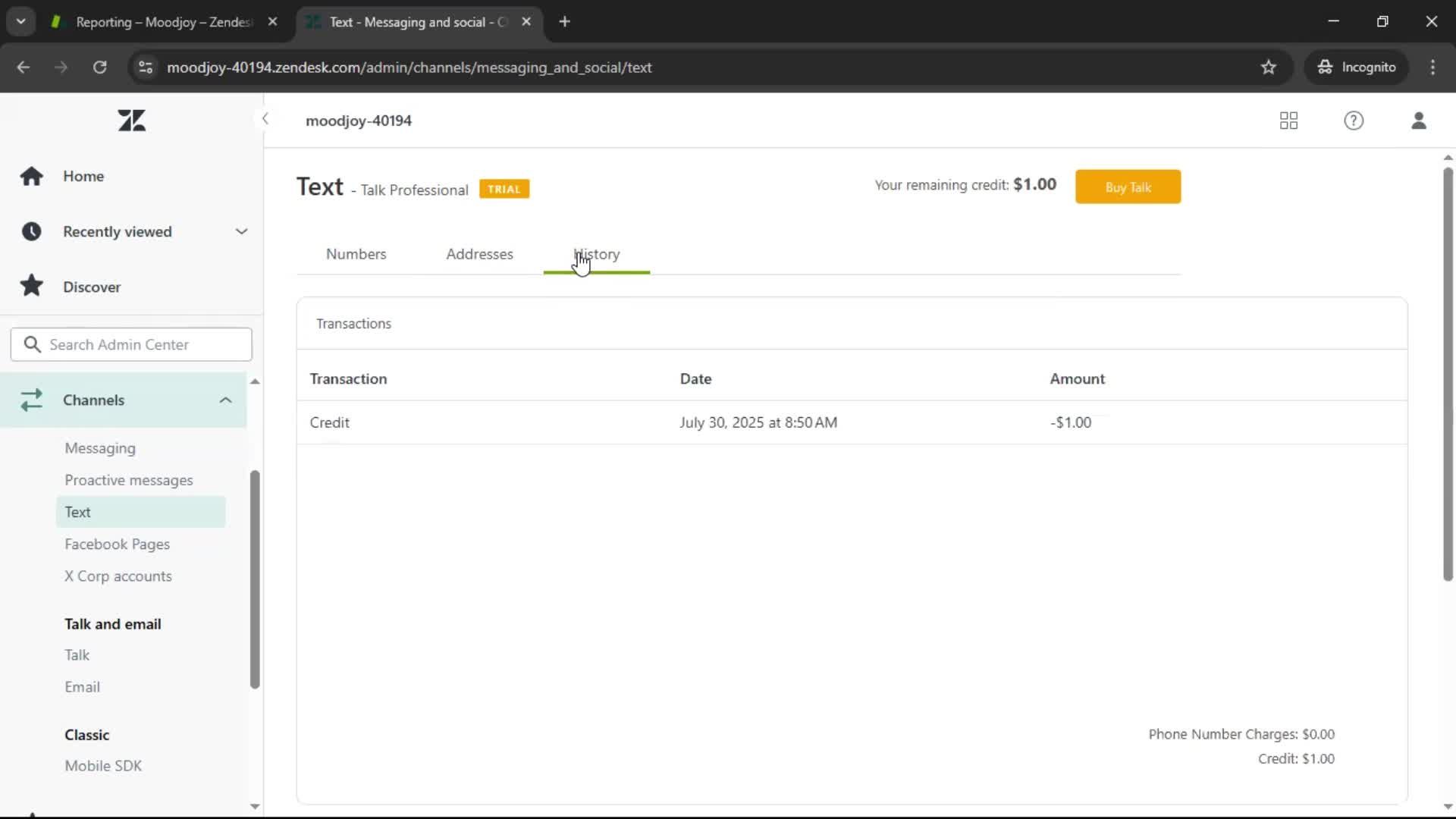Click the sidebar navigation scrollbar
The height and width of the screenshot is (819, 1456).
point(255,579)
